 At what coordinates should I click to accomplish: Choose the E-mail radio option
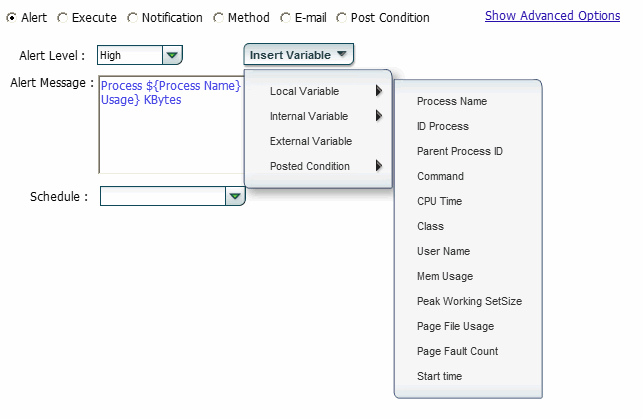click(285, 18)
